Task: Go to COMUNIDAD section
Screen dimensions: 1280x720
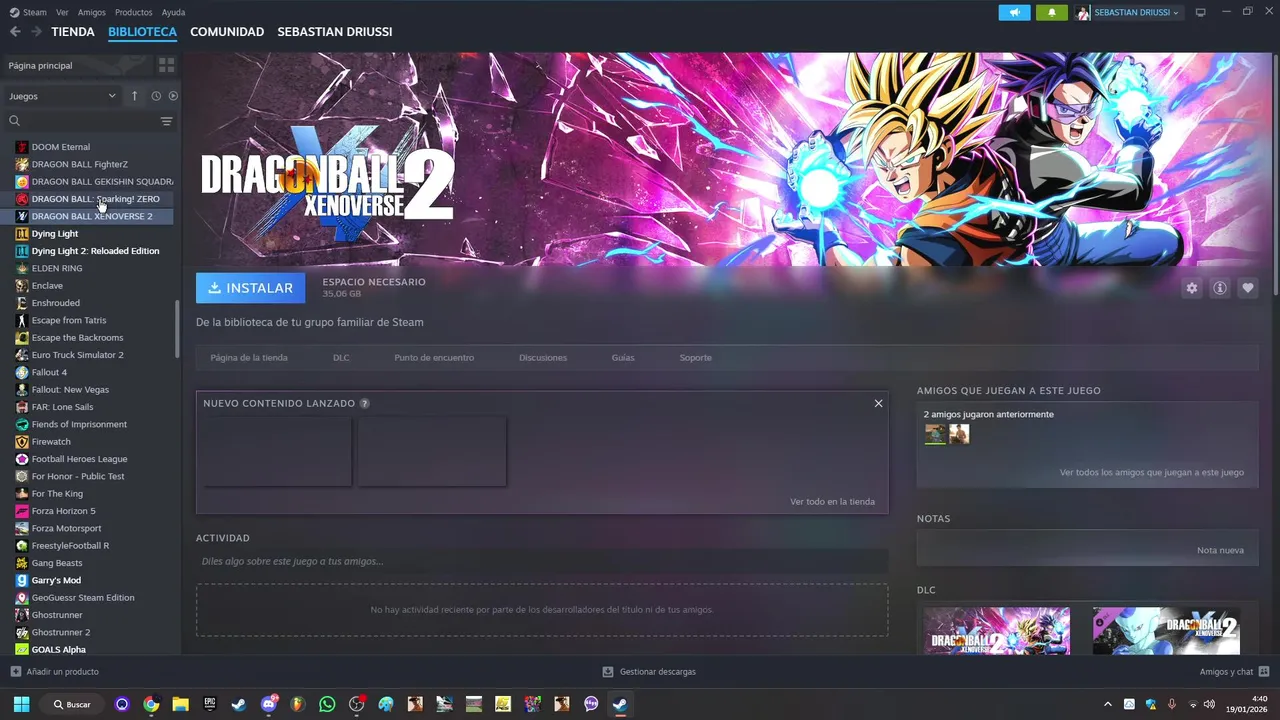Action: (x=227, y=32)
